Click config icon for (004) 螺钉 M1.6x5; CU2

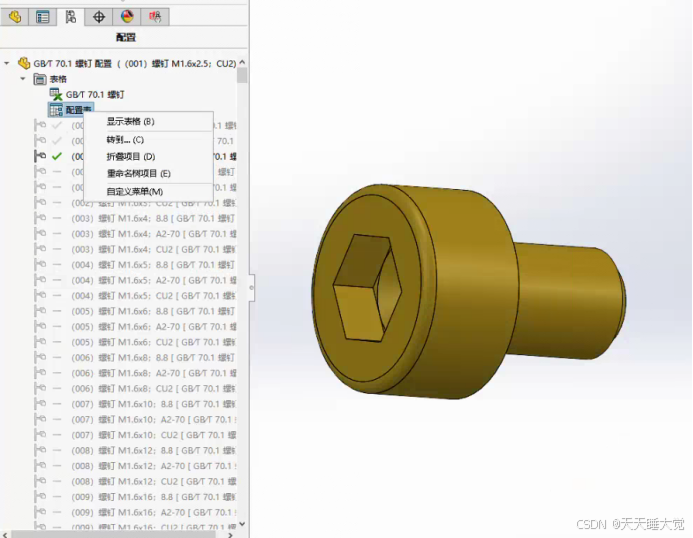(40, 296)
